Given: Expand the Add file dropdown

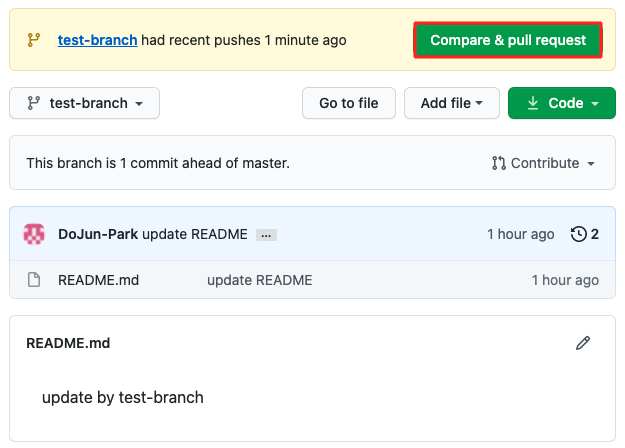Looking at the screenshot, I should 452,103.
